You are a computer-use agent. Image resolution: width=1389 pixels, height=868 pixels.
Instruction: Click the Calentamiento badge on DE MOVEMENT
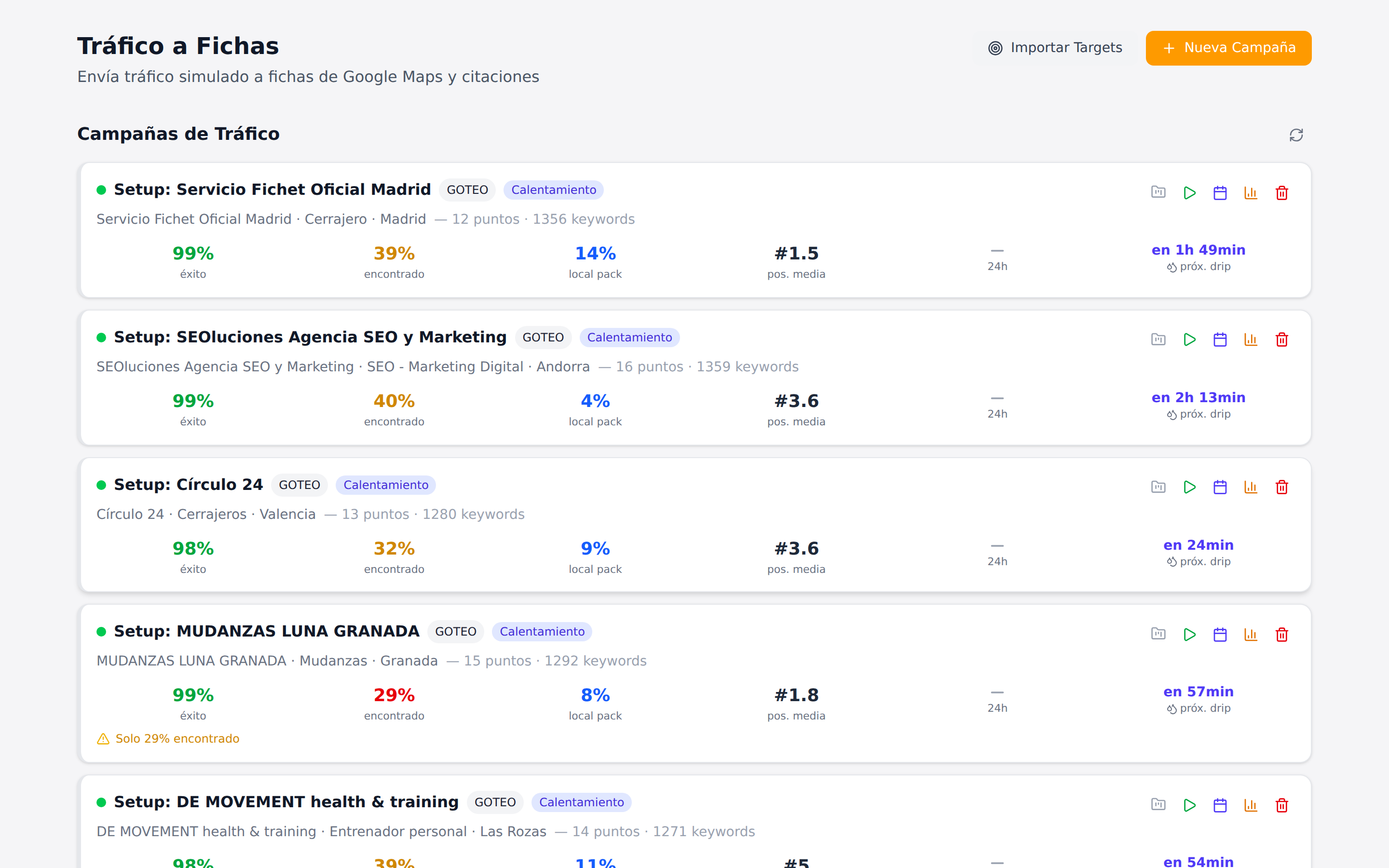pos(582,802)
